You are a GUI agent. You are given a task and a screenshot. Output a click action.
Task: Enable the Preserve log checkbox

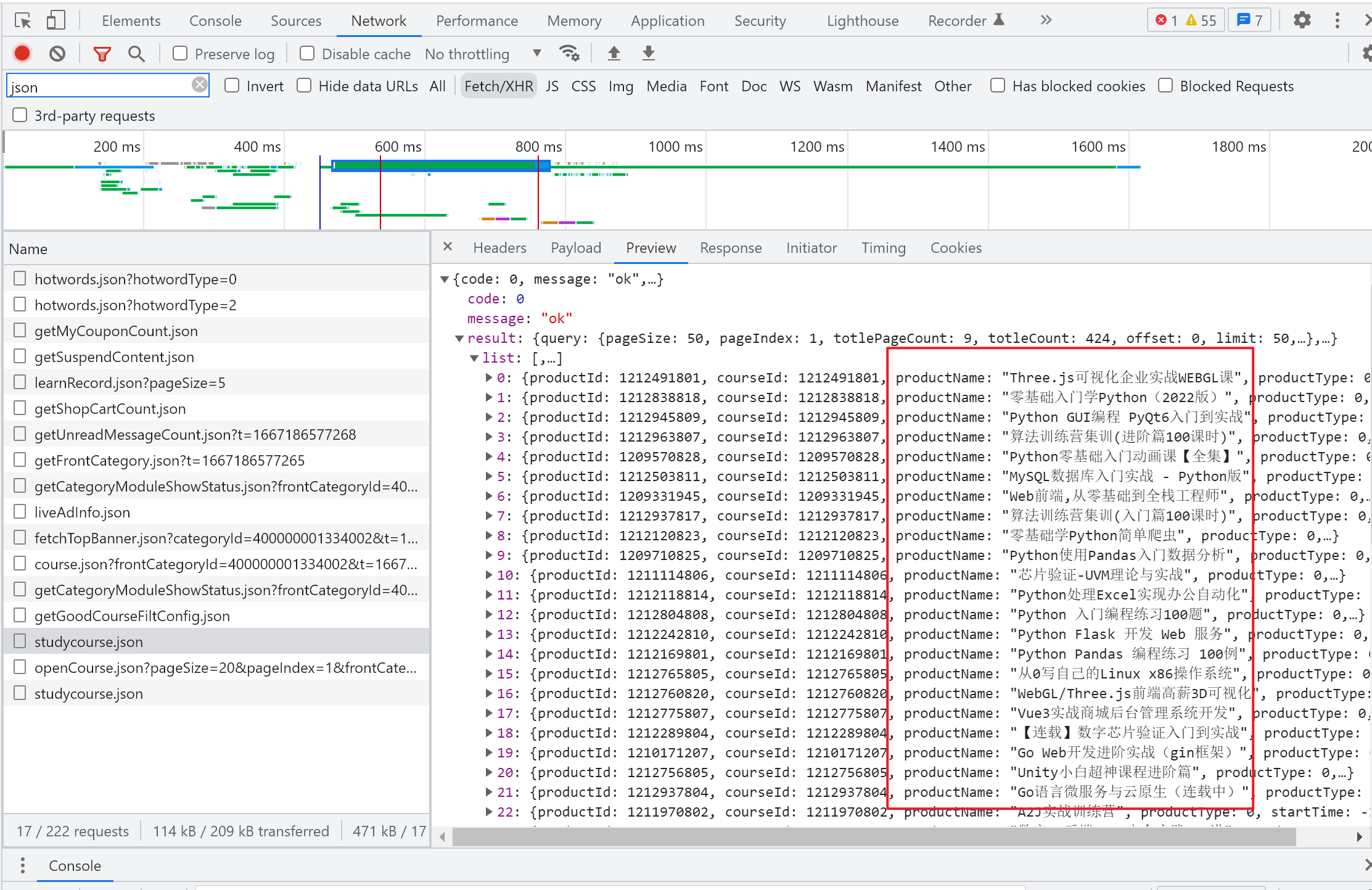coord(180,54)
